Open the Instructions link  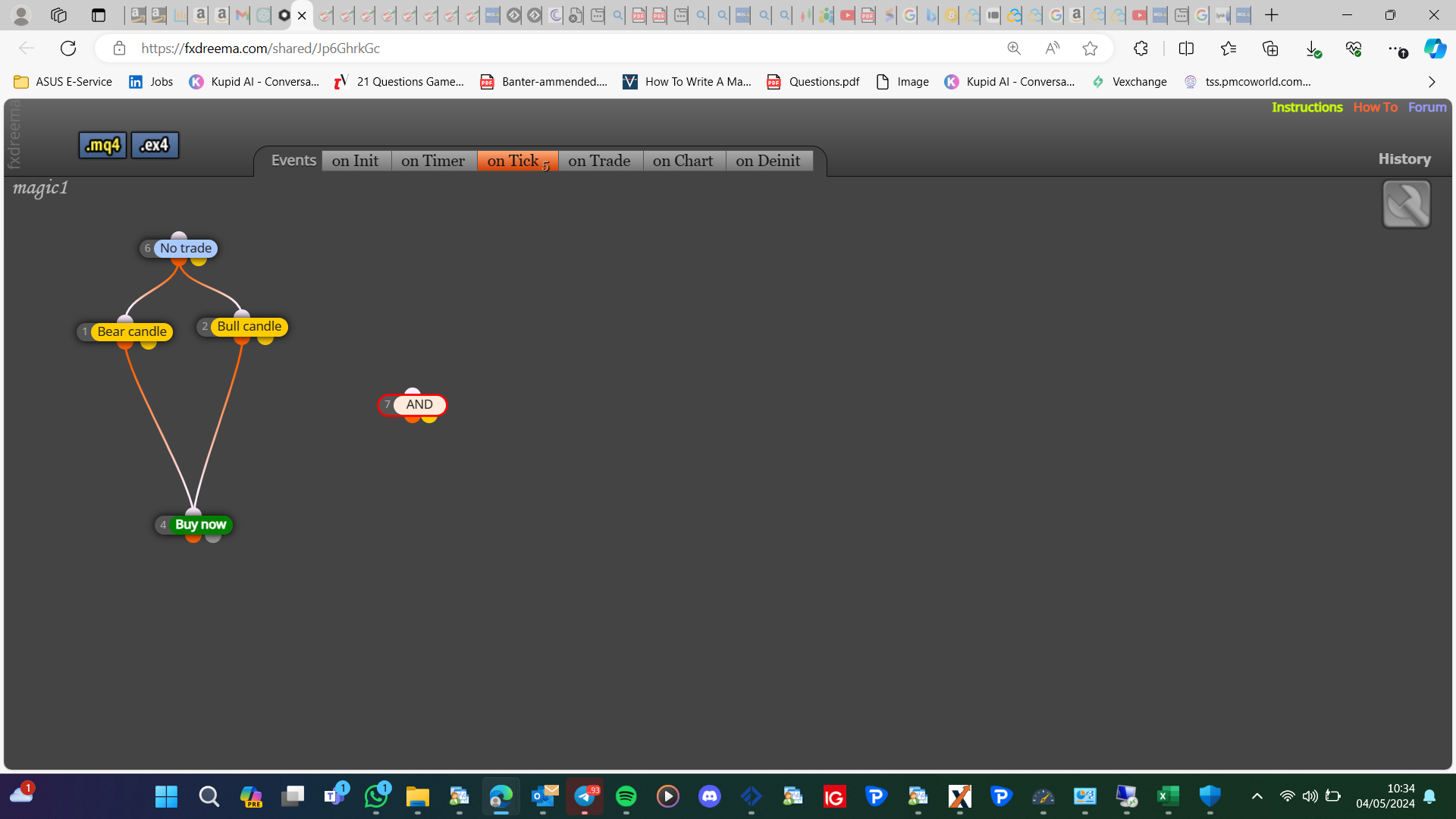point(1307,107)
